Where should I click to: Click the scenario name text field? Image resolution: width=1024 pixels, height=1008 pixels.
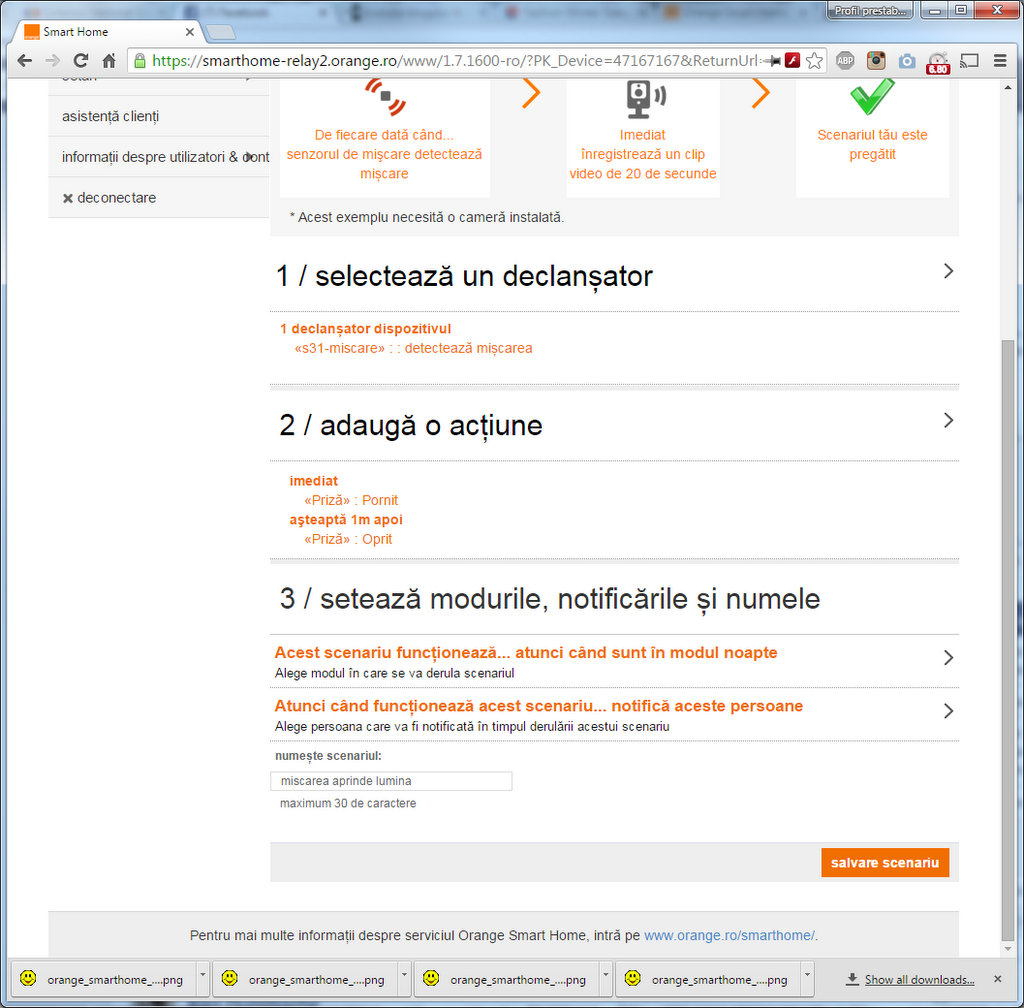coord(391,781)
